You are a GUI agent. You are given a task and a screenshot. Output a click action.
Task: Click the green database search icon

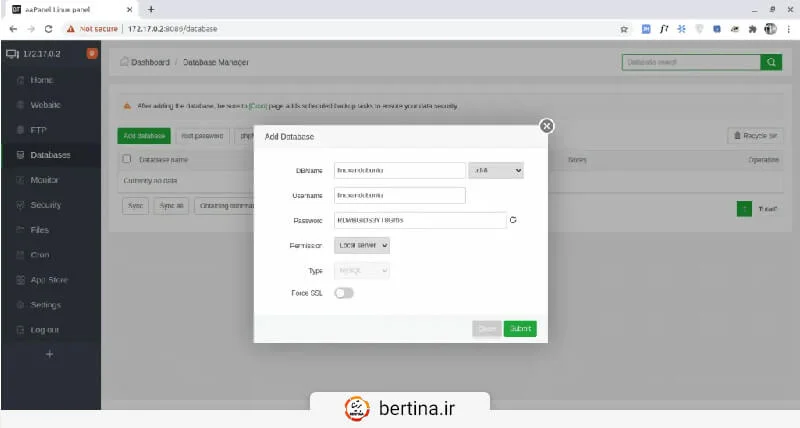pos(771,62)
